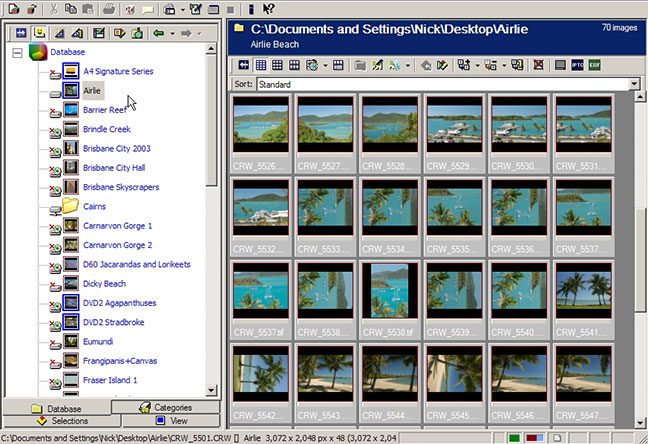
Task: Click the paste clipboard icon
Action: click(x=88, y=9)
